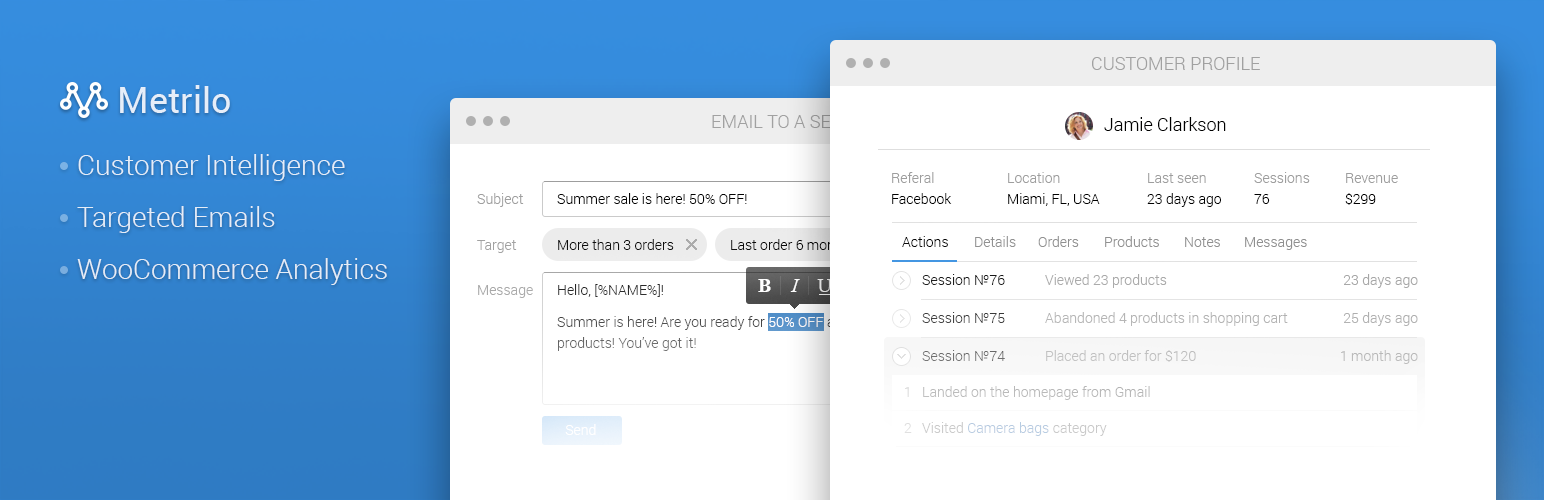Image resolution: width=1544 pixels, height=500 pixels.
Task: Click the Send button
Action: [581, 430]
